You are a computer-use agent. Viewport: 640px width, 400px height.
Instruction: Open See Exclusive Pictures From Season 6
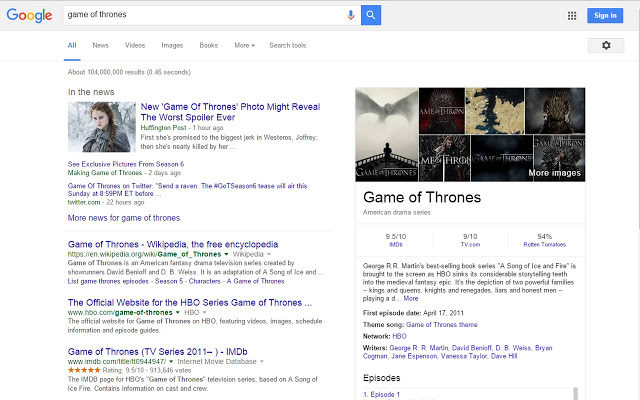[126, 164]
